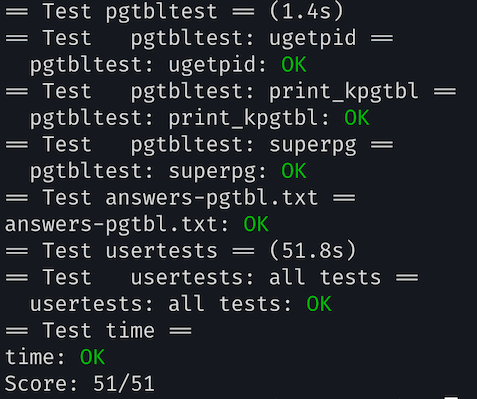
Task: Click the pgtbltest: superpg result line
Action: pos(168,171)
